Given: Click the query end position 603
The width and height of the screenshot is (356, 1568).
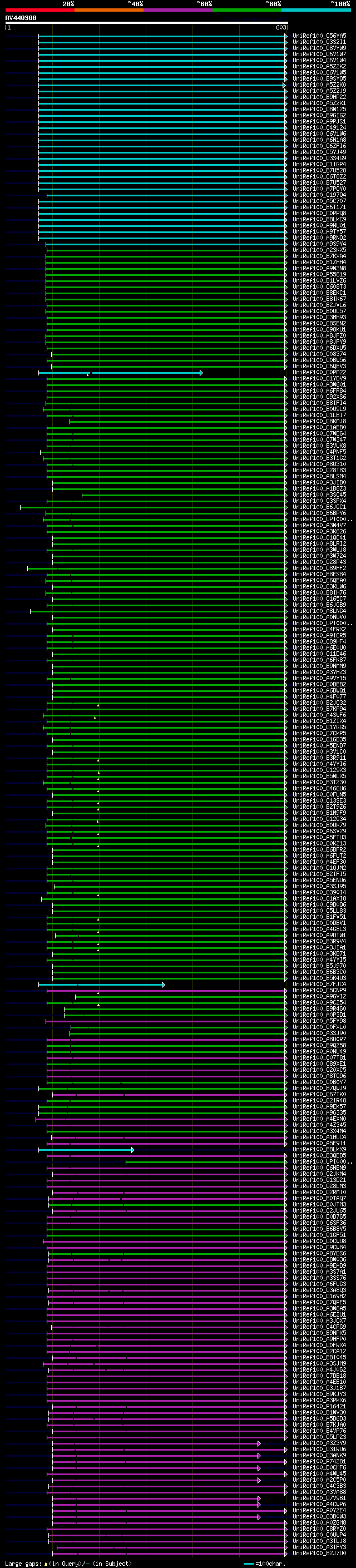Looking at the screenshot, I should pyautogui.click(x=281, y=27).
